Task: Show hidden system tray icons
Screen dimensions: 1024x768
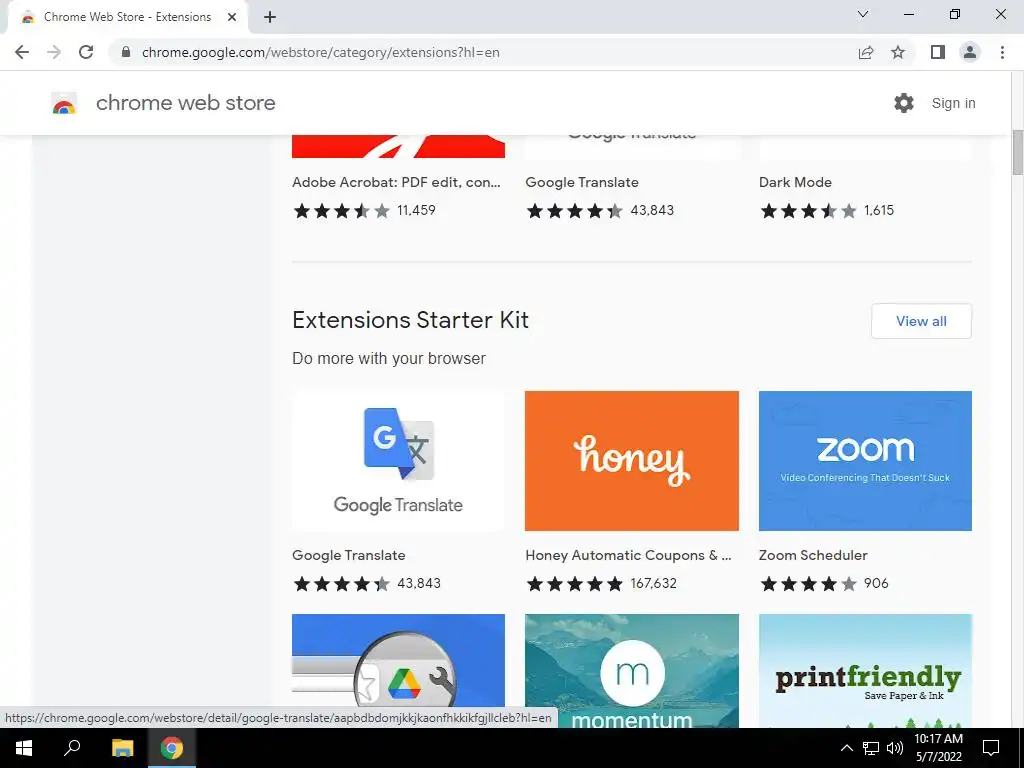Action: click(x=846, y=748)
